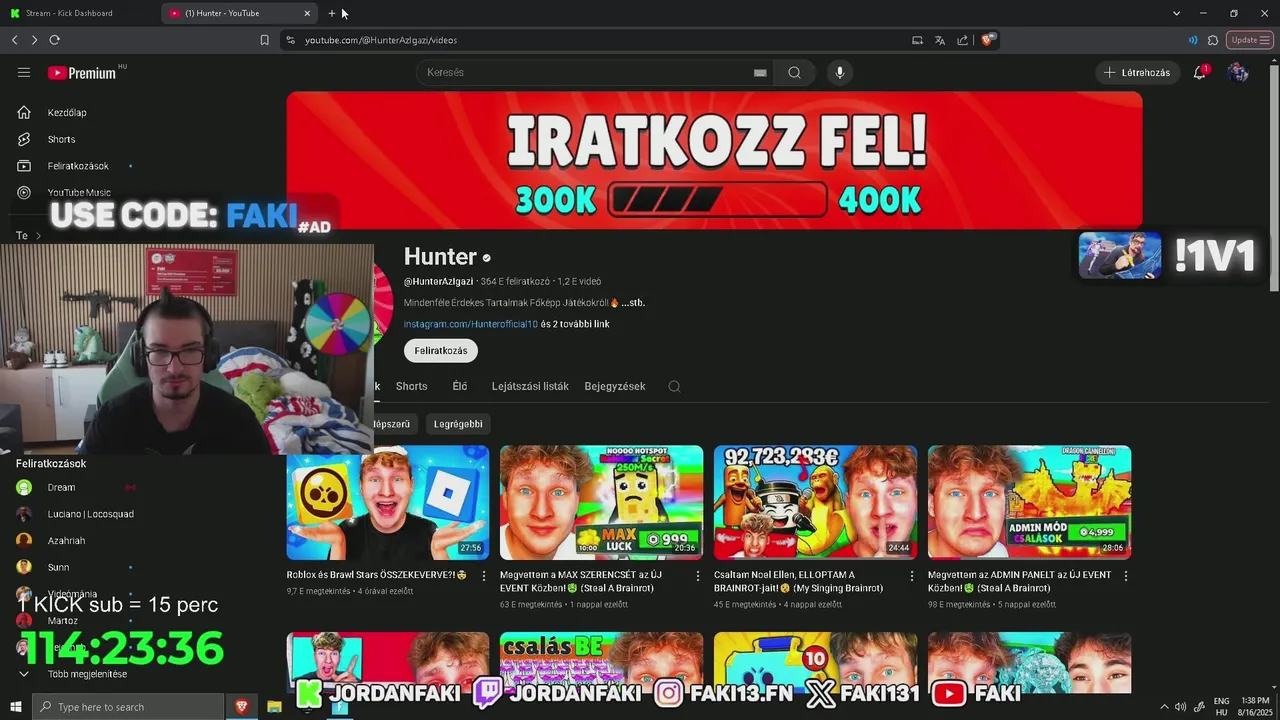This screenshot has height=720, width=1280.
Task: Open the on-screen keyboard icon in search box
Action: [760, 72]
